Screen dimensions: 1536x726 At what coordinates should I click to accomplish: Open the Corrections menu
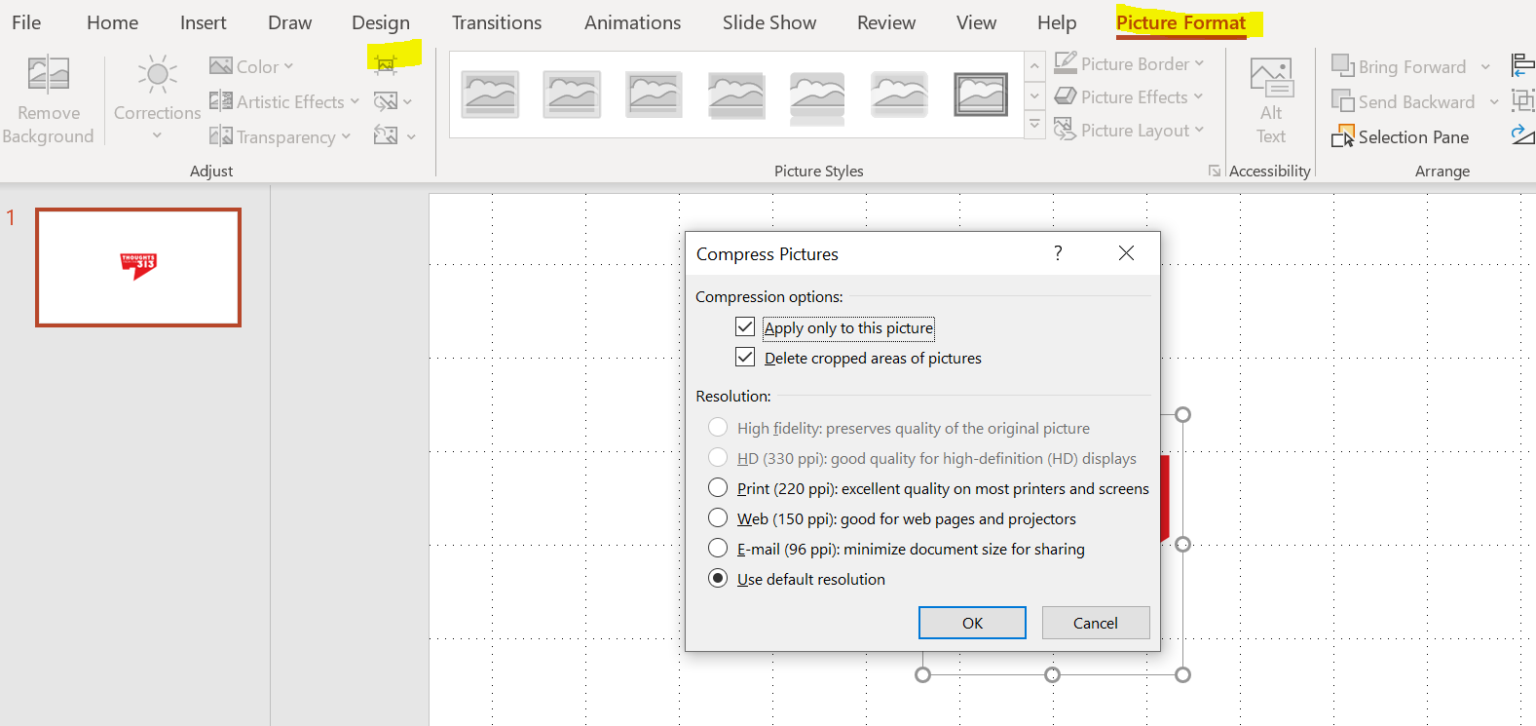click(157, 100)
